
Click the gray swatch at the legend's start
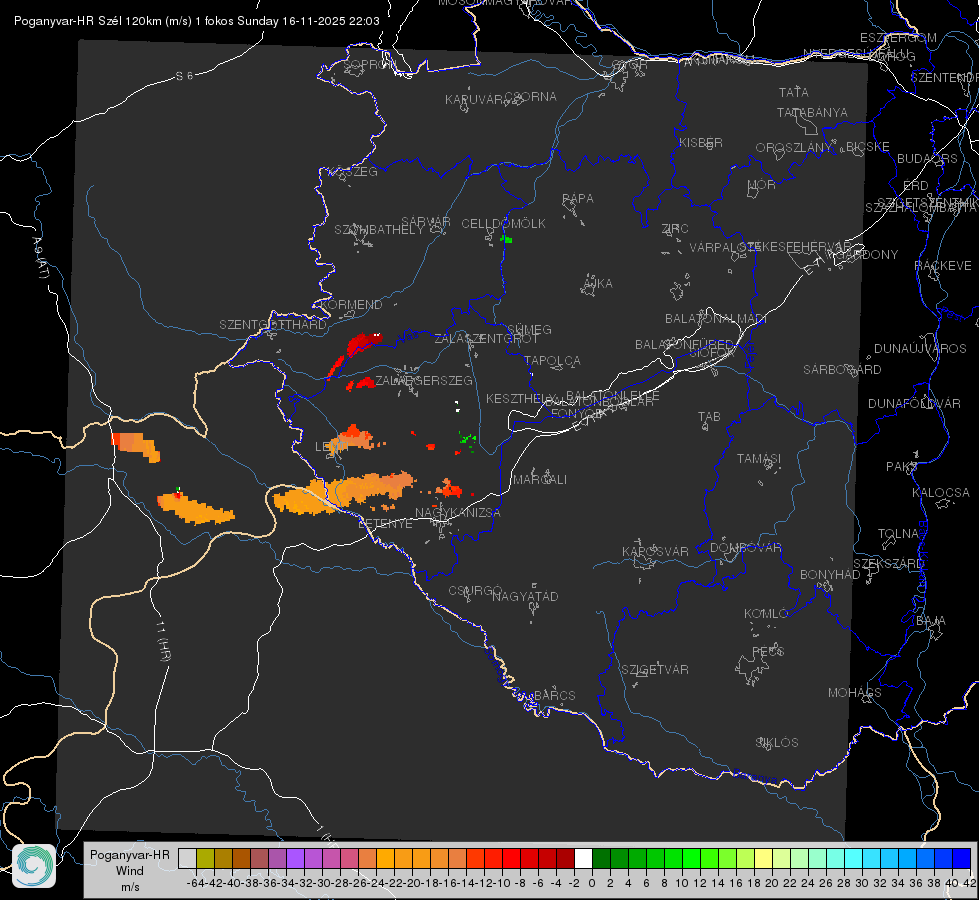tap(187, 858)
